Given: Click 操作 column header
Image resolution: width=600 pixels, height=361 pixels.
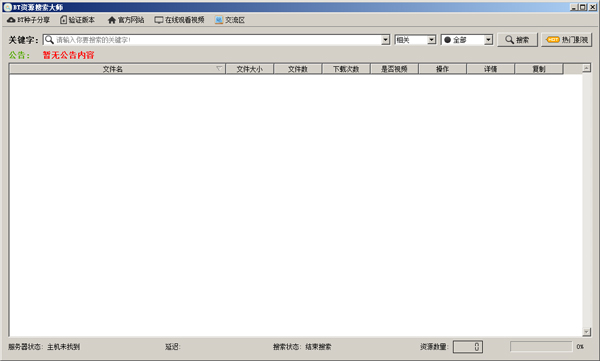Looking at the screenshot, I should coord(442,69).
